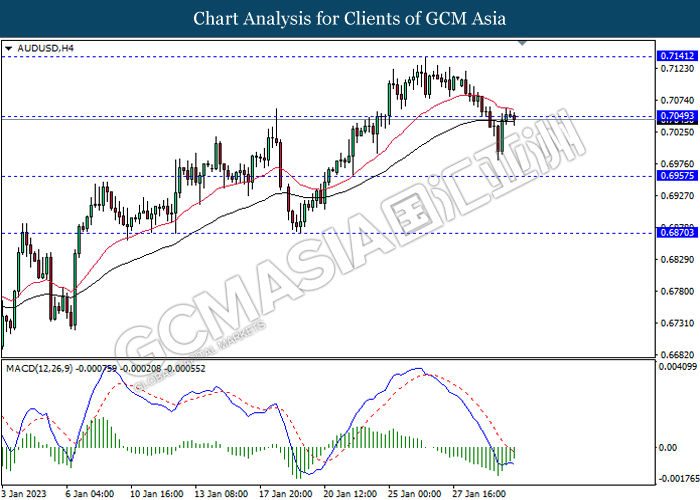Select the 0.68703 price level label

[x=677, y=233]
